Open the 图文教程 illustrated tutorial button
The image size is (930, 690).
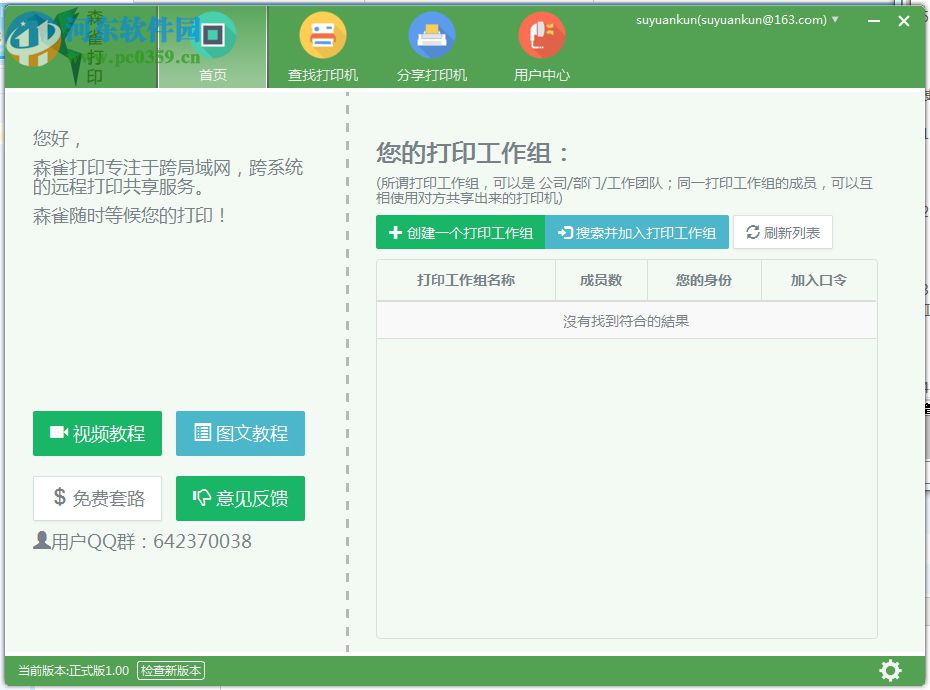(x=240, y=433)
